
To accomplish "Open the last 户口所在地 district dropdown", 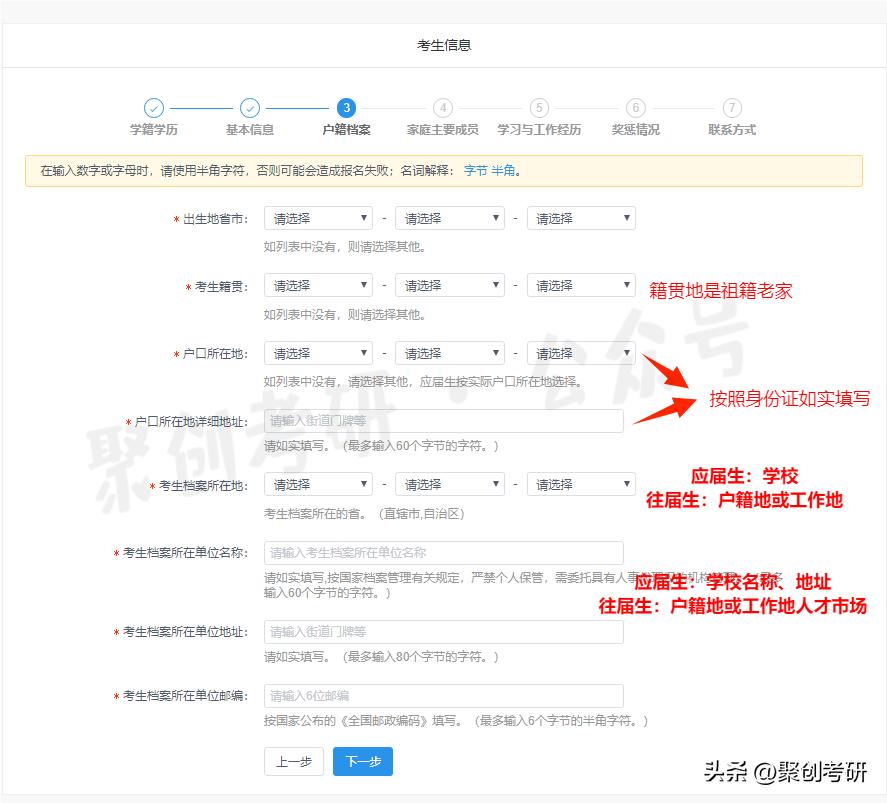I will 581,352.
